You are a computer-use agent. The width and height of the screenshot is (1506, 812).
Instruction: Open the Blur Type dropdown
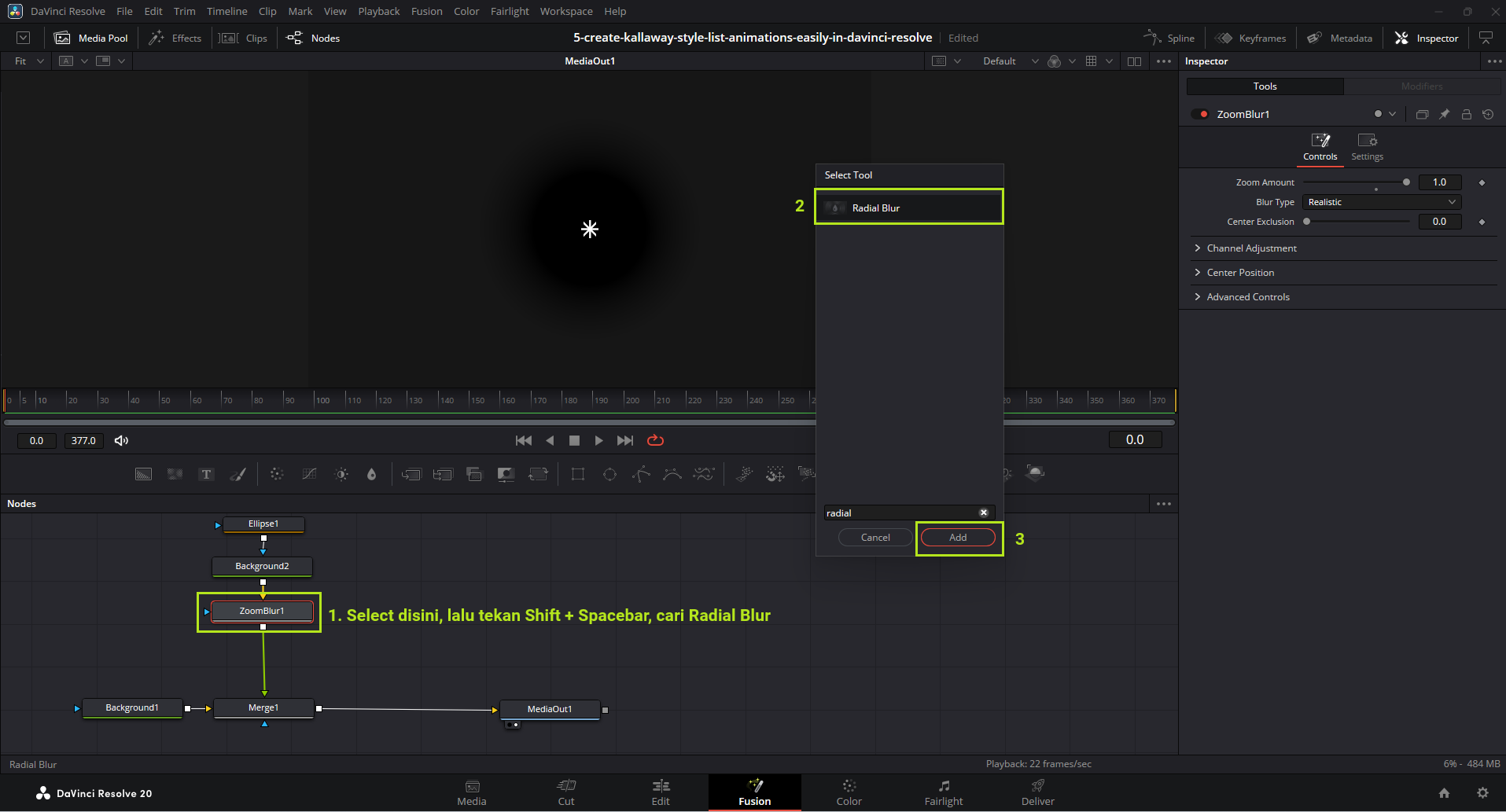coord(1382,202)
